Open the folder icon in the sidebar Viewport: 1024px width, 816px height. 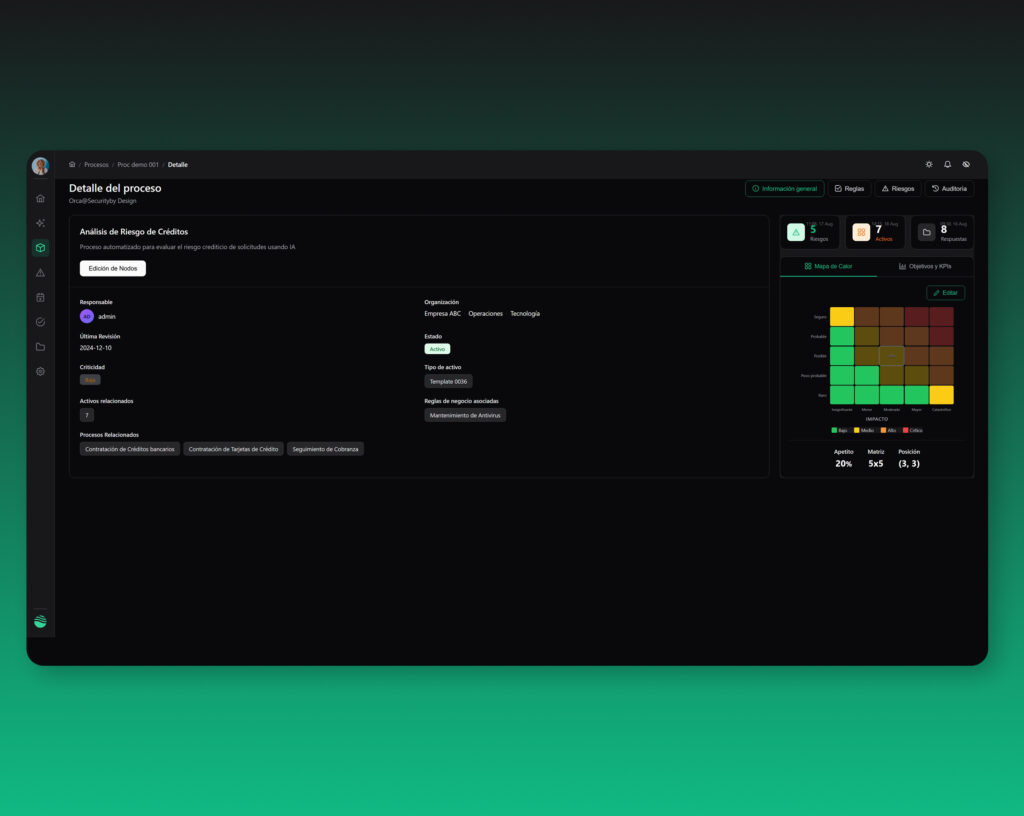click(40, 347)
